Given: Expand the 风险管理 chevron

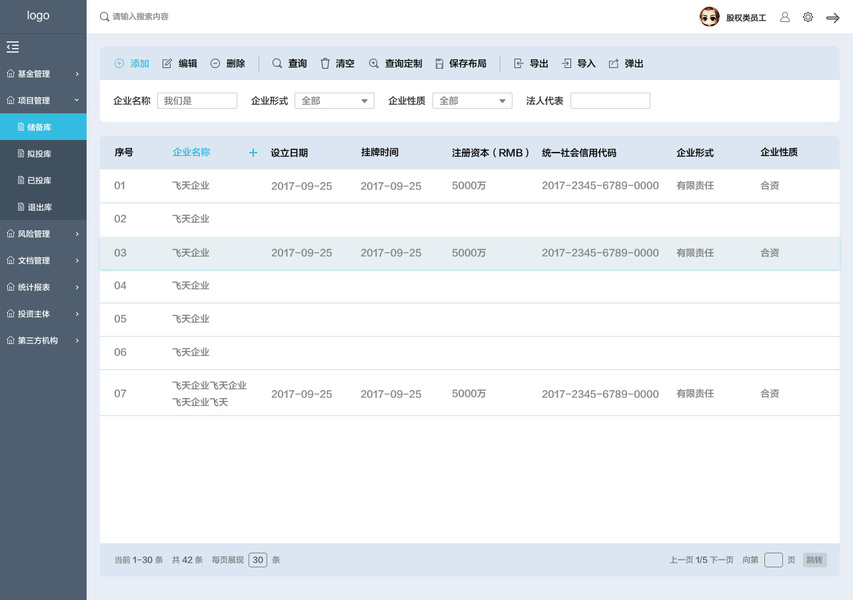Looking at the screenshot, I should click(x=77, y=234).
